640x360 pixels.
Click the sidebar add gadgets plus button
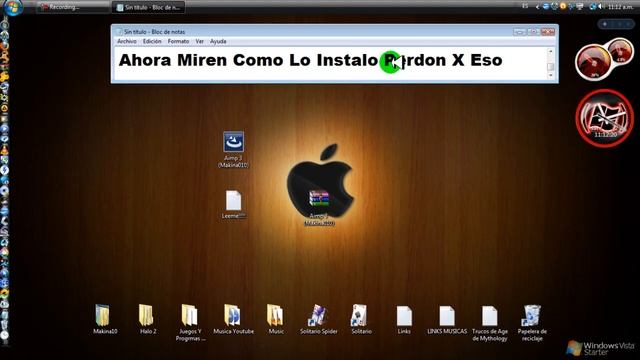pyautogui.click(x=605, y=24)
